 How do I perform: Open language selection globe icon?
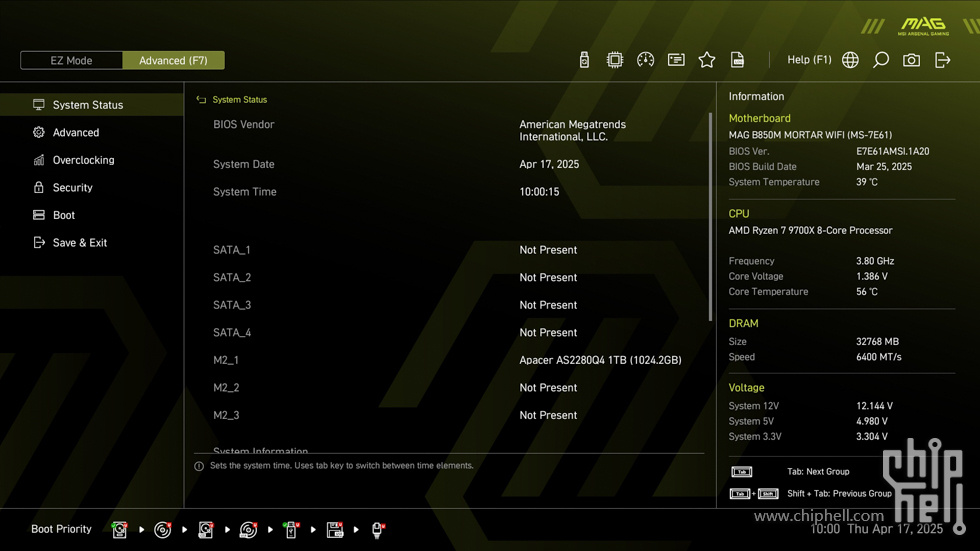click(x=850, y=60)
